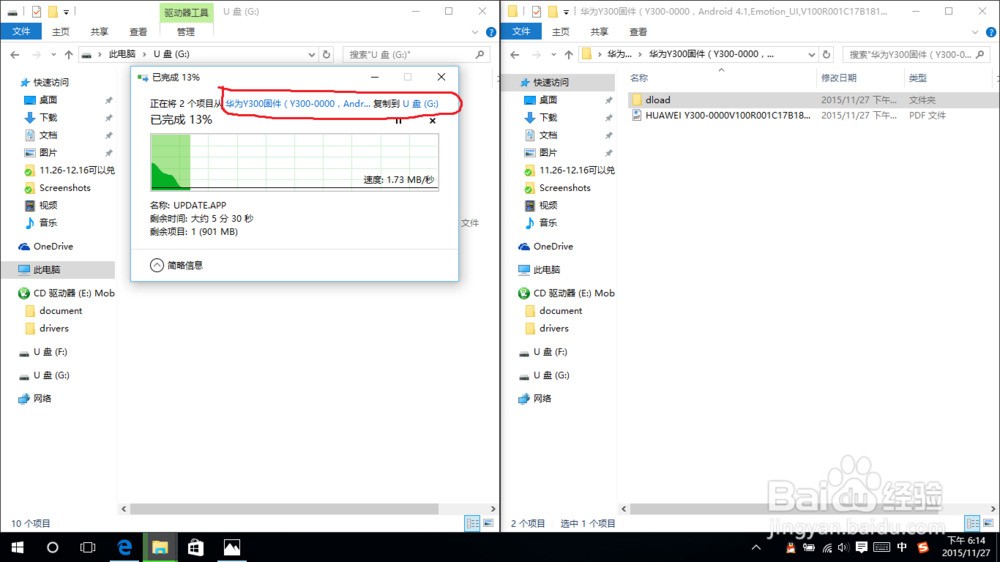Open CD 驱动器 (E:) in left sidebar
The width and height of the screenshot is (1000, 562).
click(x=66, y=293)
